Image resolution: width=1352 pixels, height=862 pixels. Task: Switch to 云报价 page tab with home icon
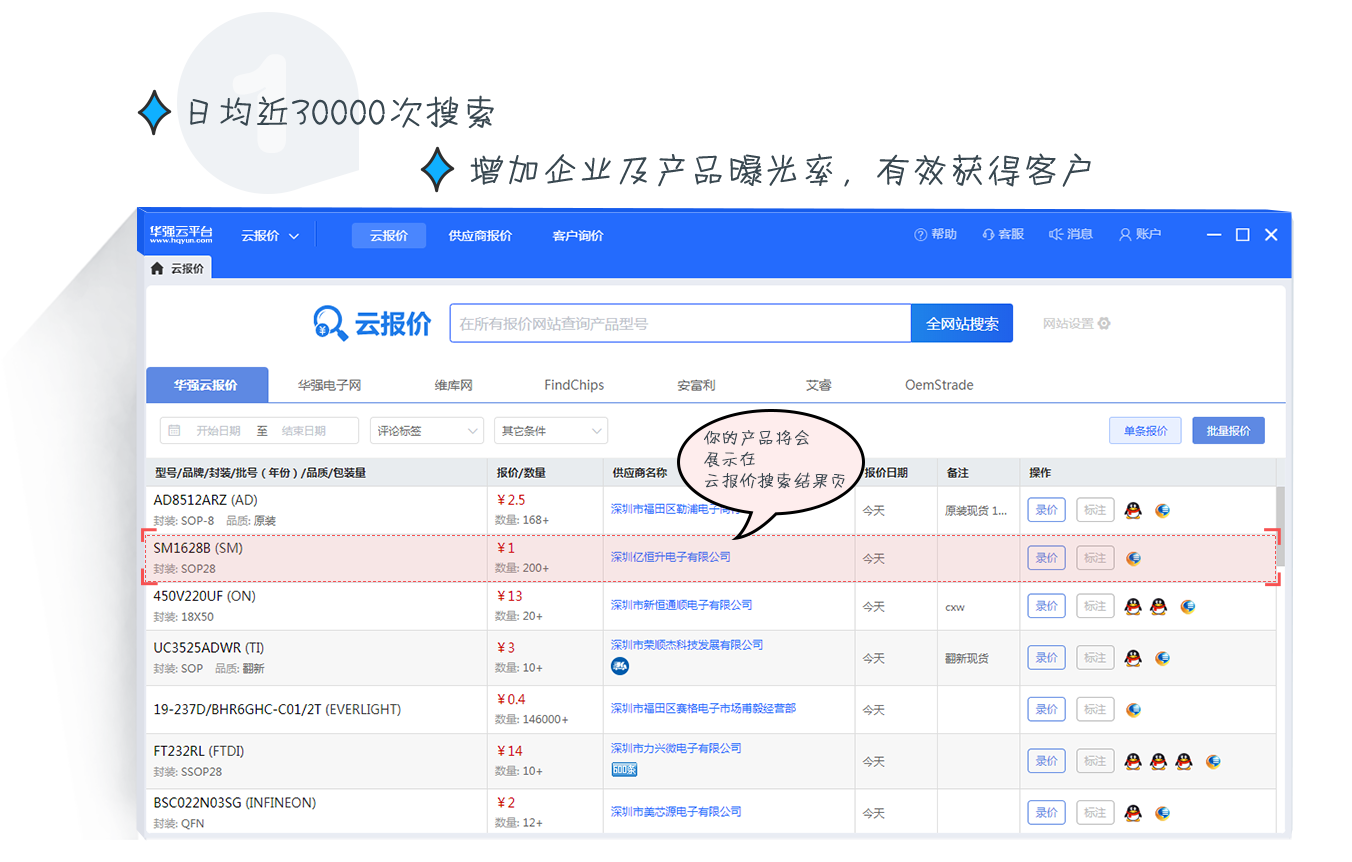click(x=178, y=268)
